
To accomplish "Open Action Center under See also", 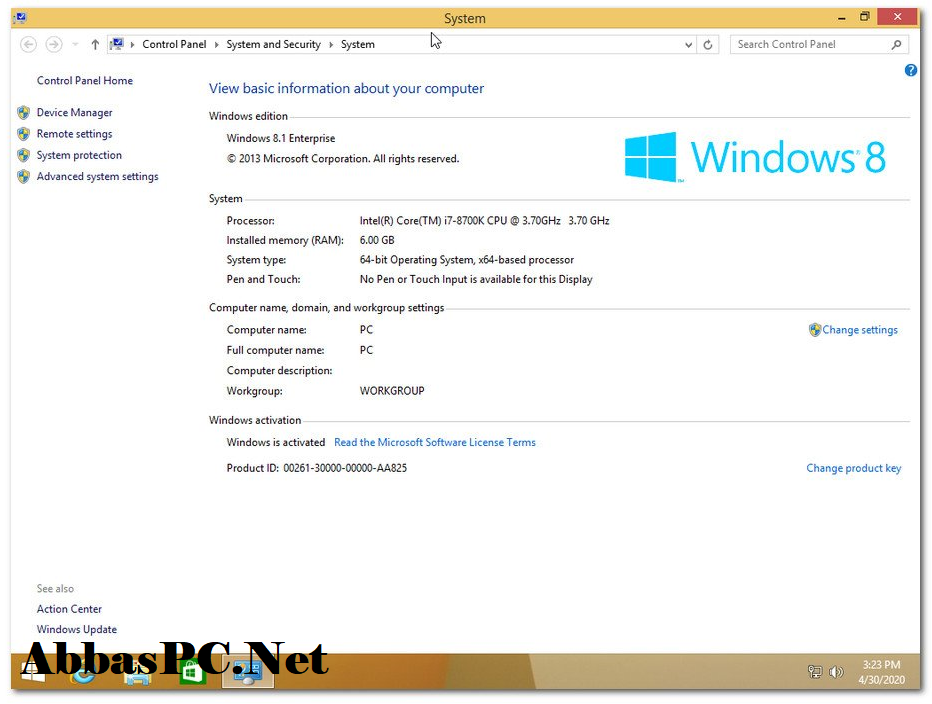I will pyautogui.click(x=69, y=609).
